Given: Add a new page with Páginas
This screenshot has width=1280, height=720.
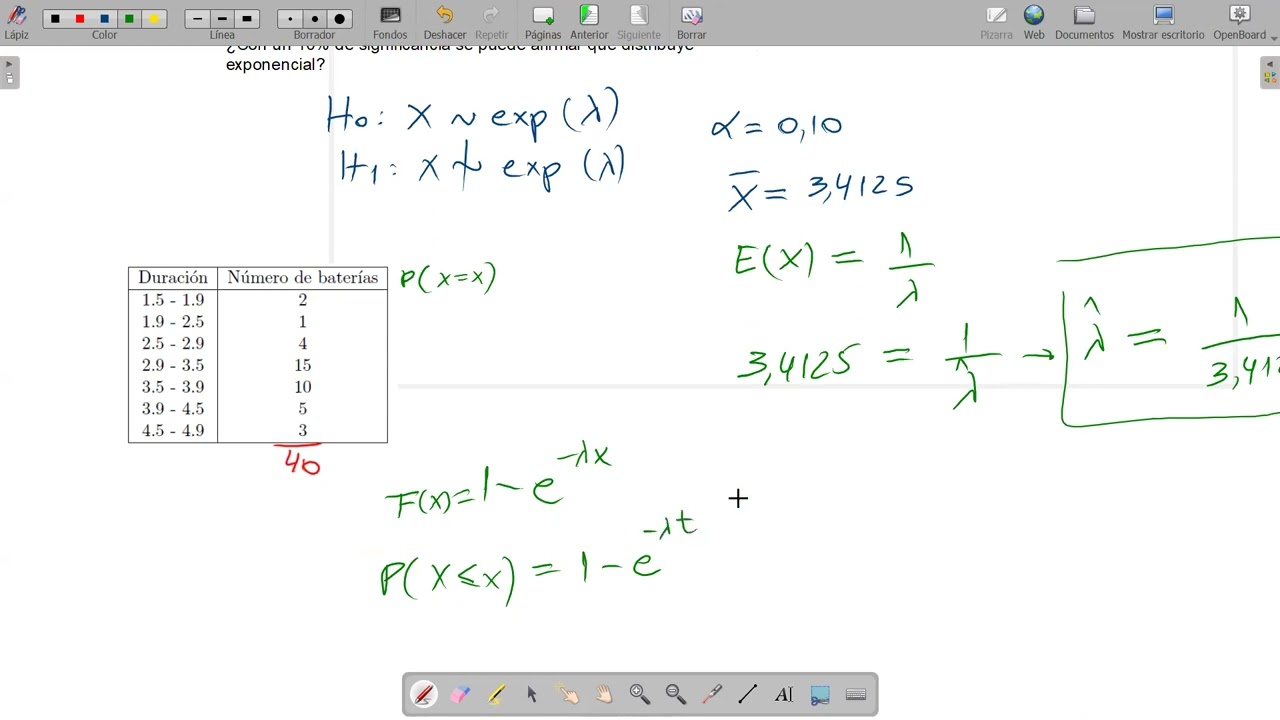Looking at the screenshot, I should pos(543,22).
